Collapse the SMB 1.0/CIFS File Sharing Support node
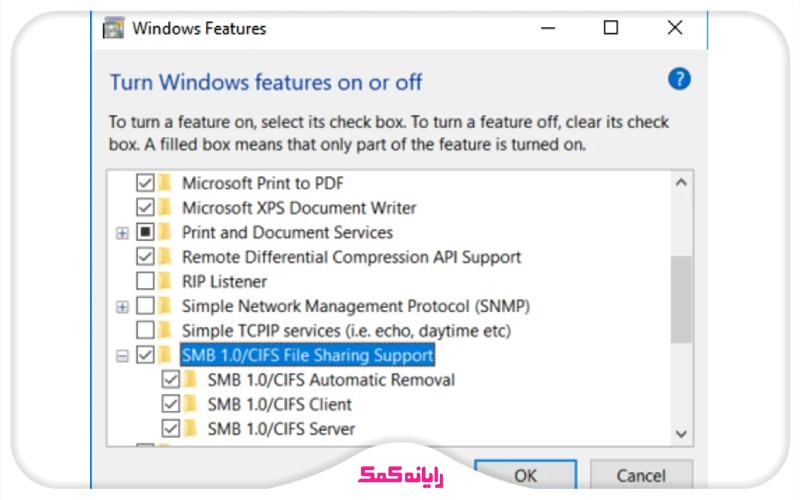Image resolution: width=800 pixels, height=500 pixels. click(122, 355)
